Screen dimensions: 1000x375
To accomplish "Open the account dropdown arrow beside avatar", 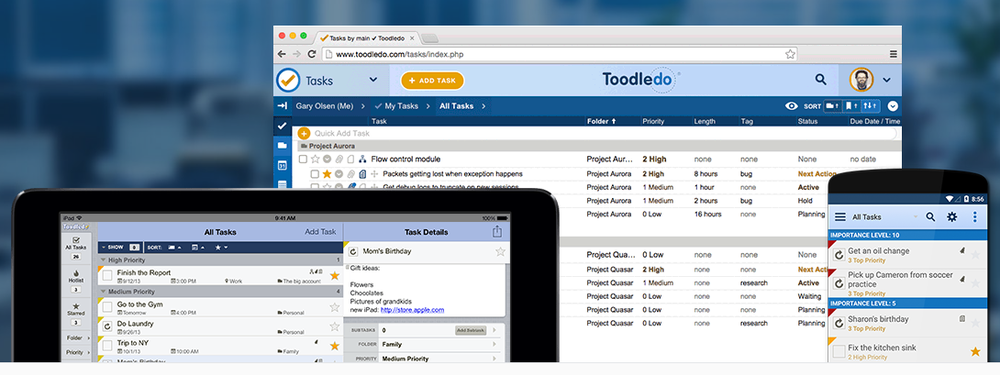I will point(886,80).
